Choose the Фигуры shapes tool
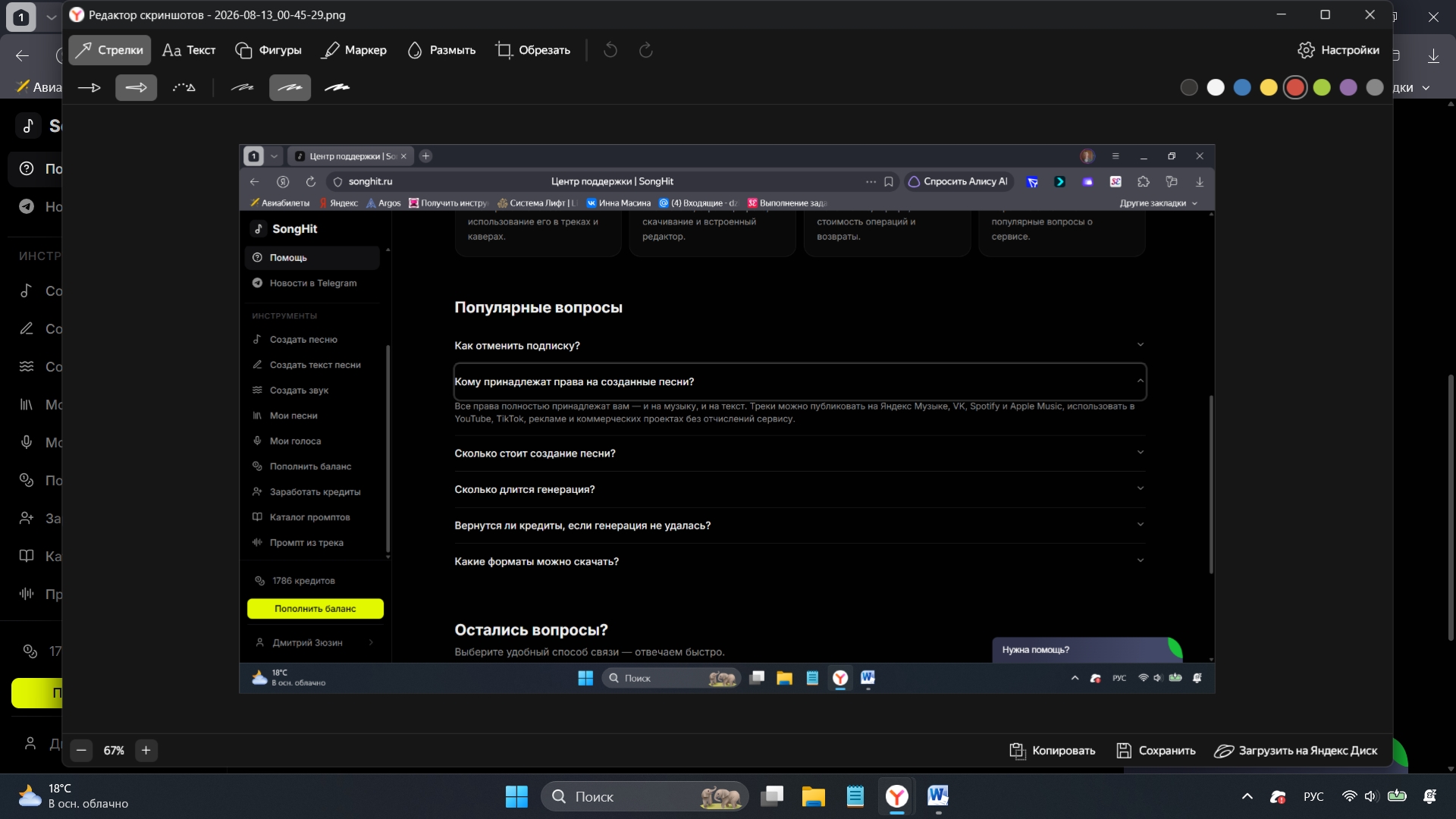 click(268, 50)
